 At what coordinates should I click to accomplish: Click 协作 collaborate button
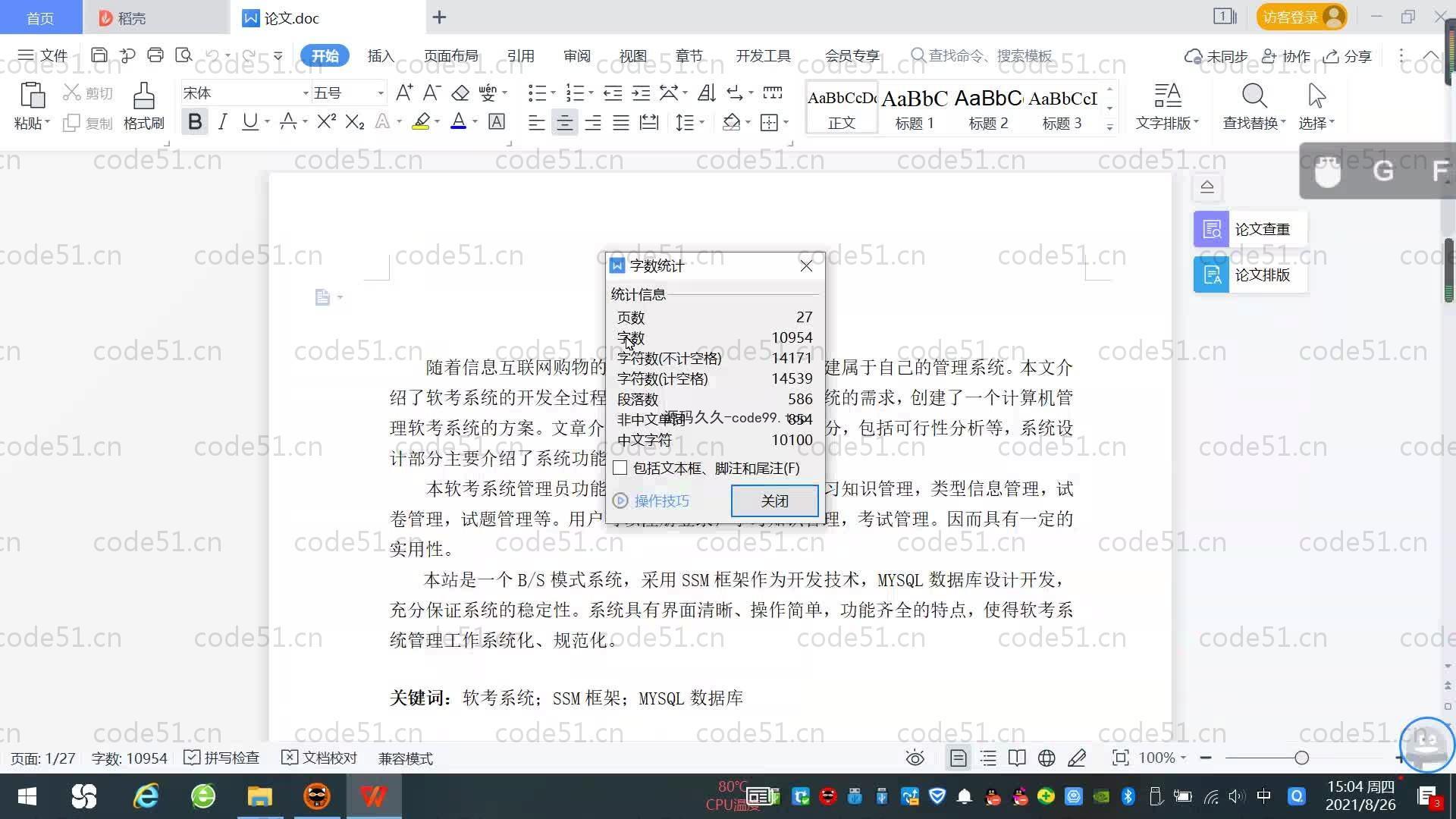coord(1286,56)
